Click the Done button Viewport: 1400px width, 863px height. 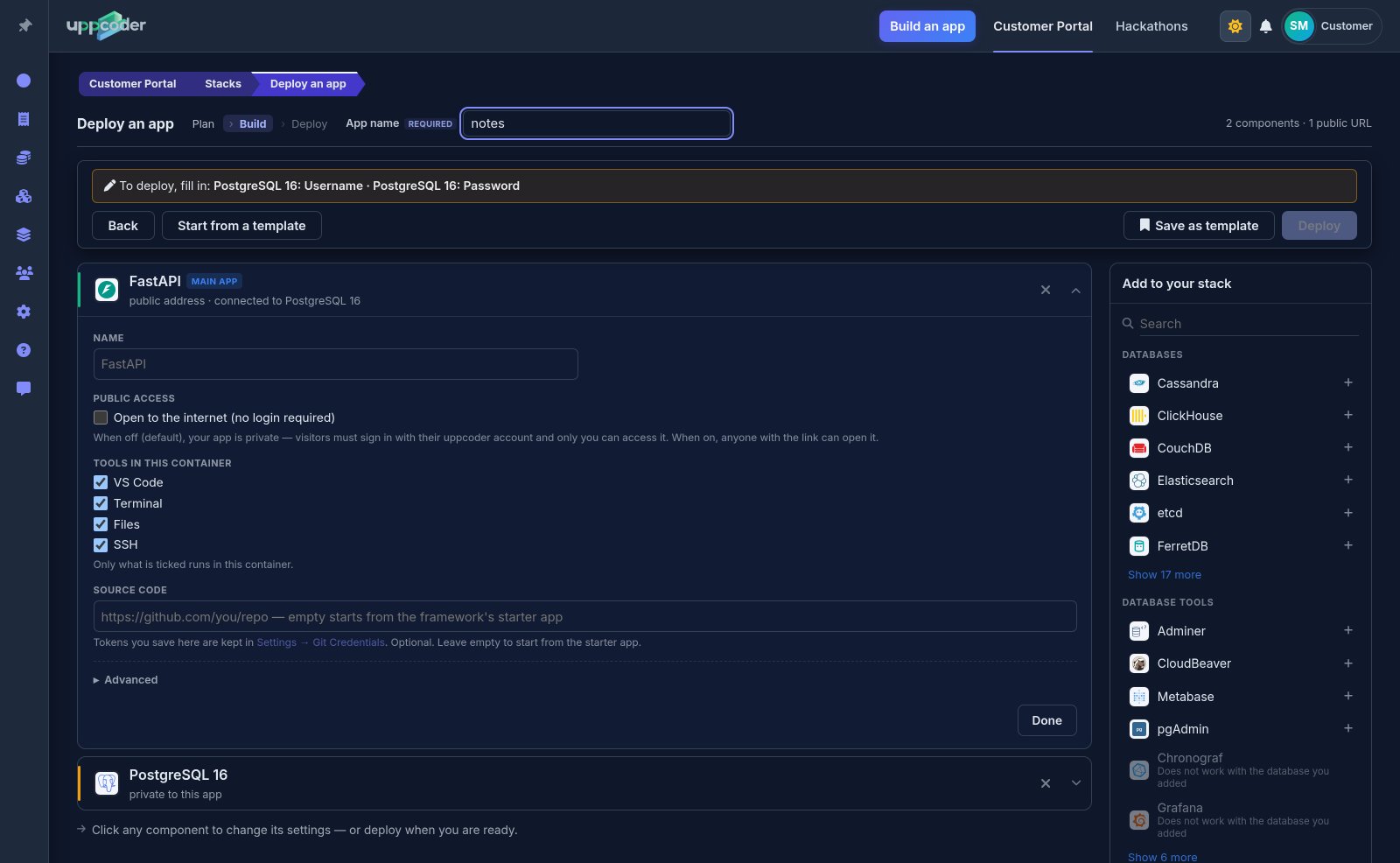pyautogui.click(x=1047, y=720)
